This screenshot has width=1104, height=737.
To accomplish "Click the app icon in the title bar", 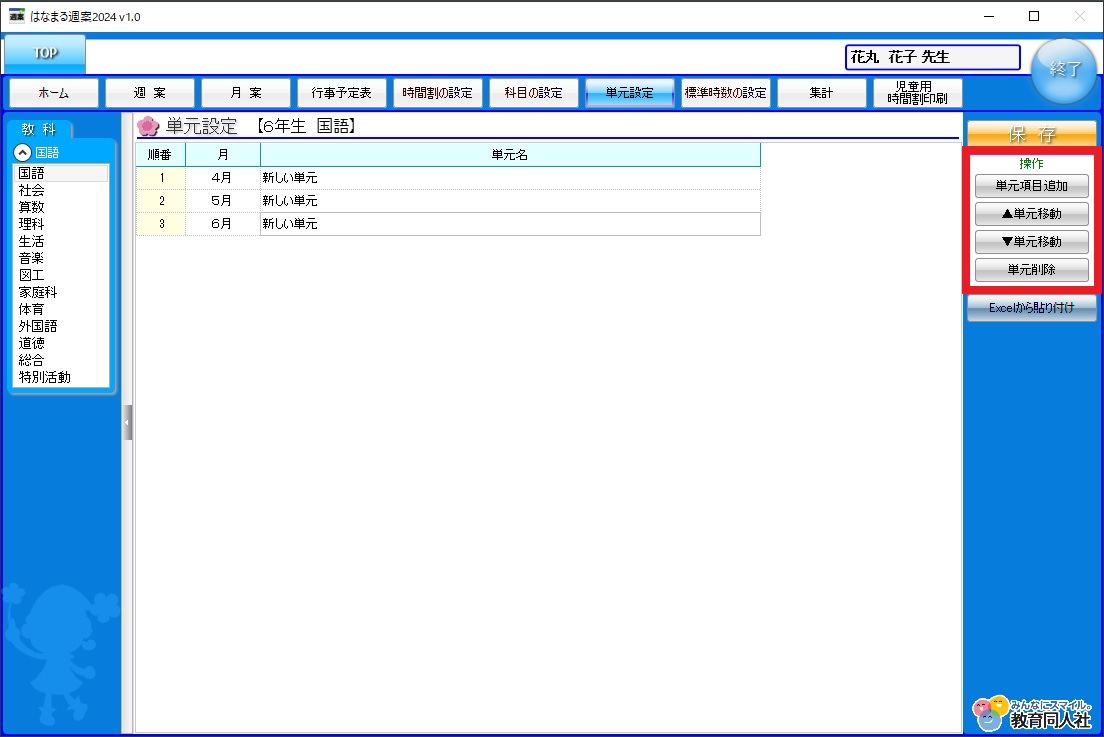I will [16, 16].
